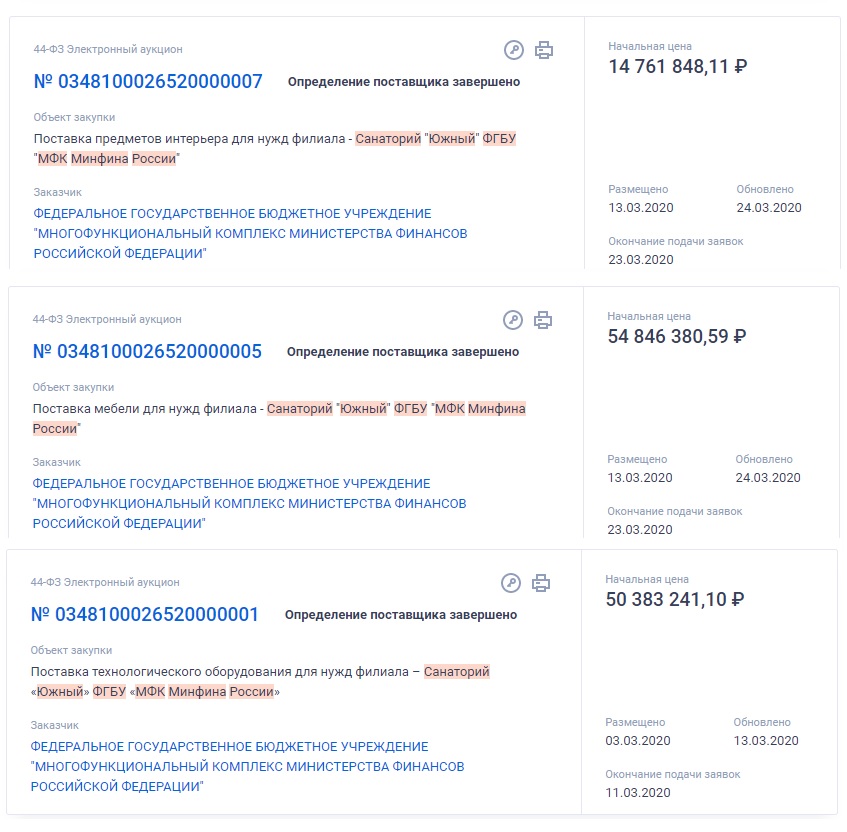The image size is (847, 832).
Task: Click the status text beside № 0348100026520000001
Action: pos(401,615)
